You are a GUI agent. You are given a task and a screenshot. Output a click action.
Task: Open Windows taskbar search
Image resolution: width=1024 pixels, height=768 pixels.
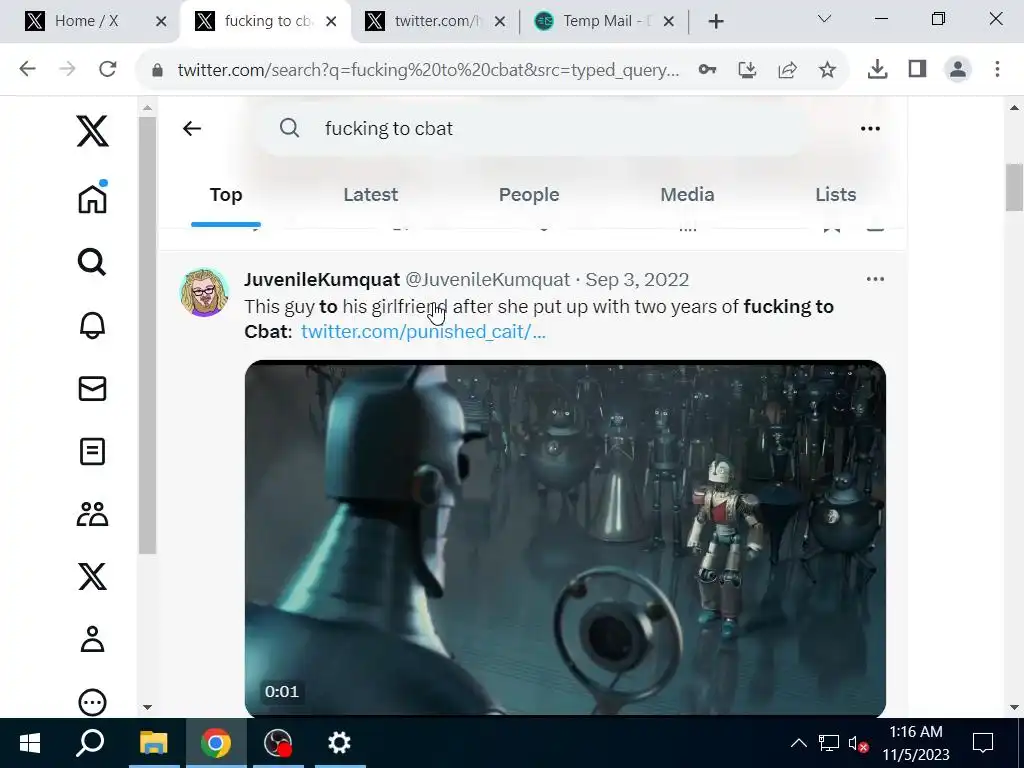click(90, 743)
